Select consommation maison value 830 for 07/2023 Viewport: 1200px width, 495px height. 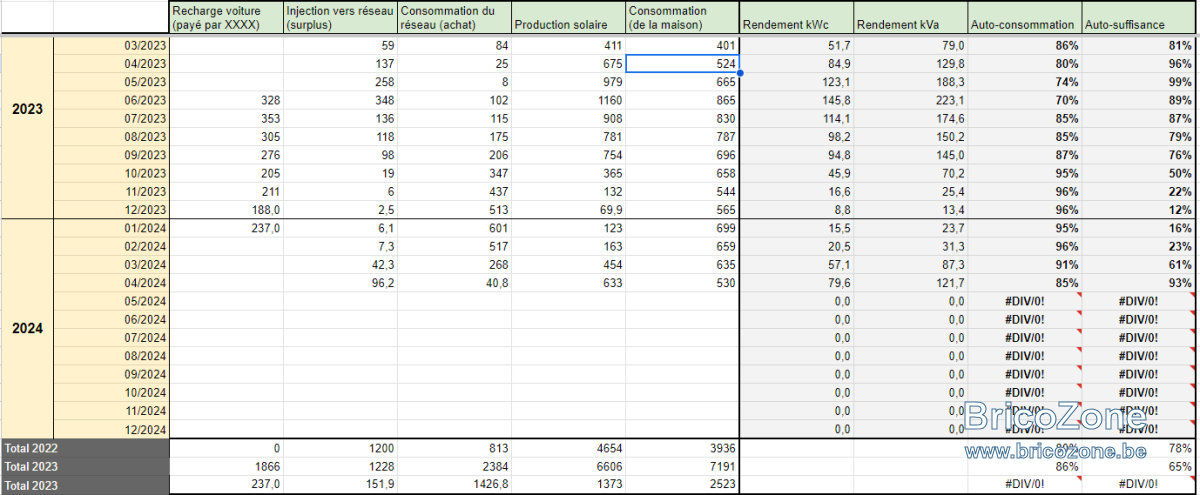click(682, 119)
